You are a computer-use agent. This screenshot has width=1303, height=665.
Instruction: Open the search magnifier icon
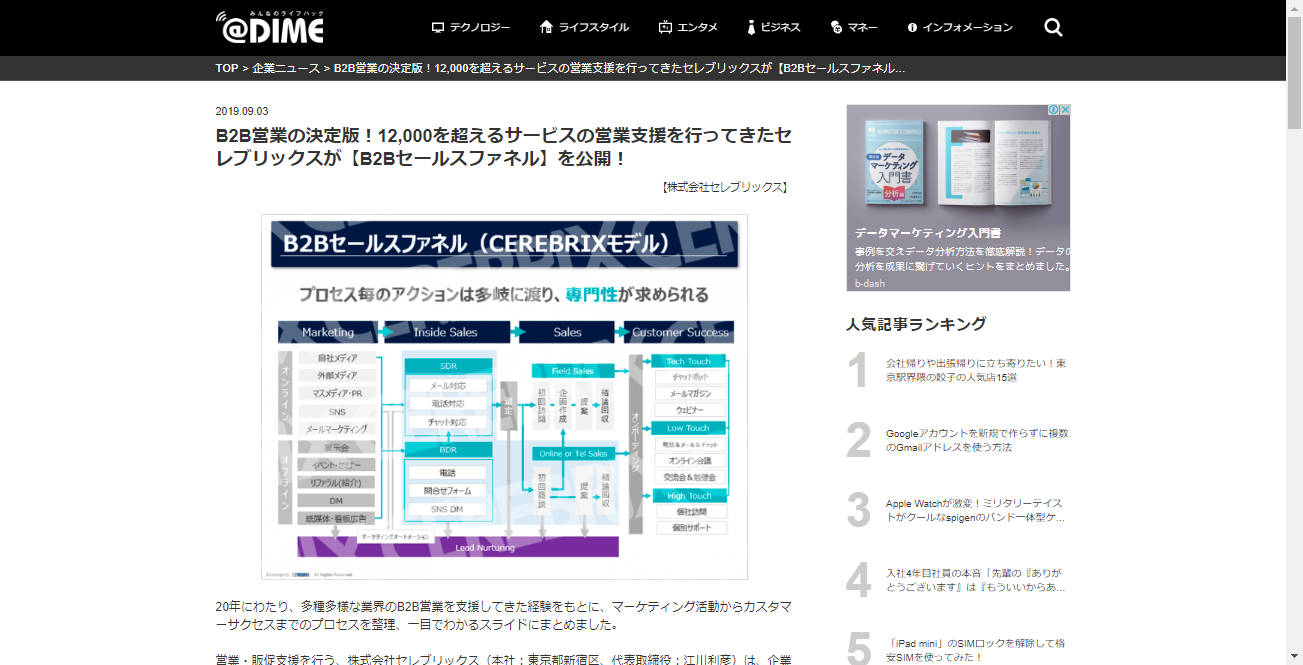click(x=1053, y=27)
